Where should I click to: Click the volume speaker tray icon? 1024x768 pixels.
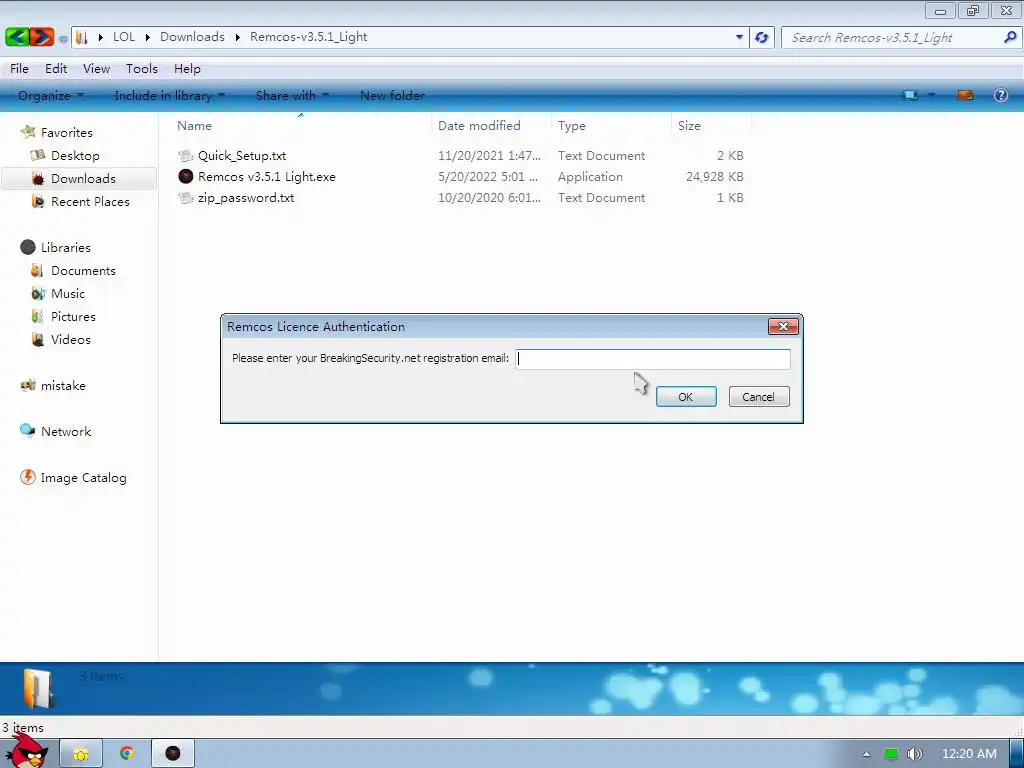click(914, 754)
